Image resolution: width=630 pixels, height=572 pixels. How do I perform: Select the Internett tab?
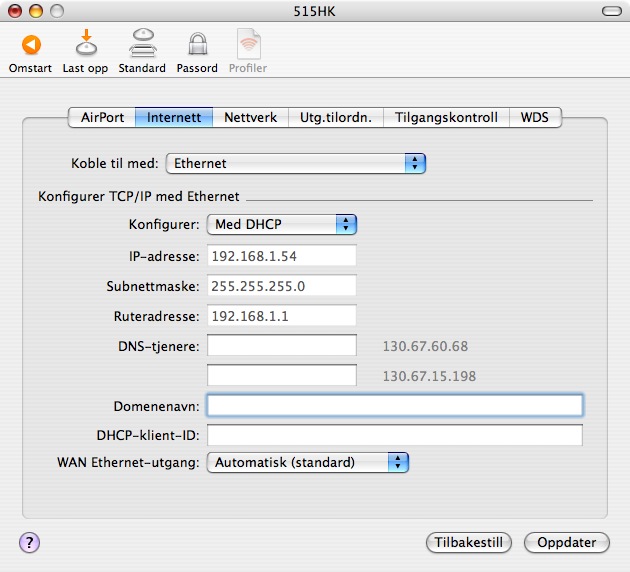(174, 117)
